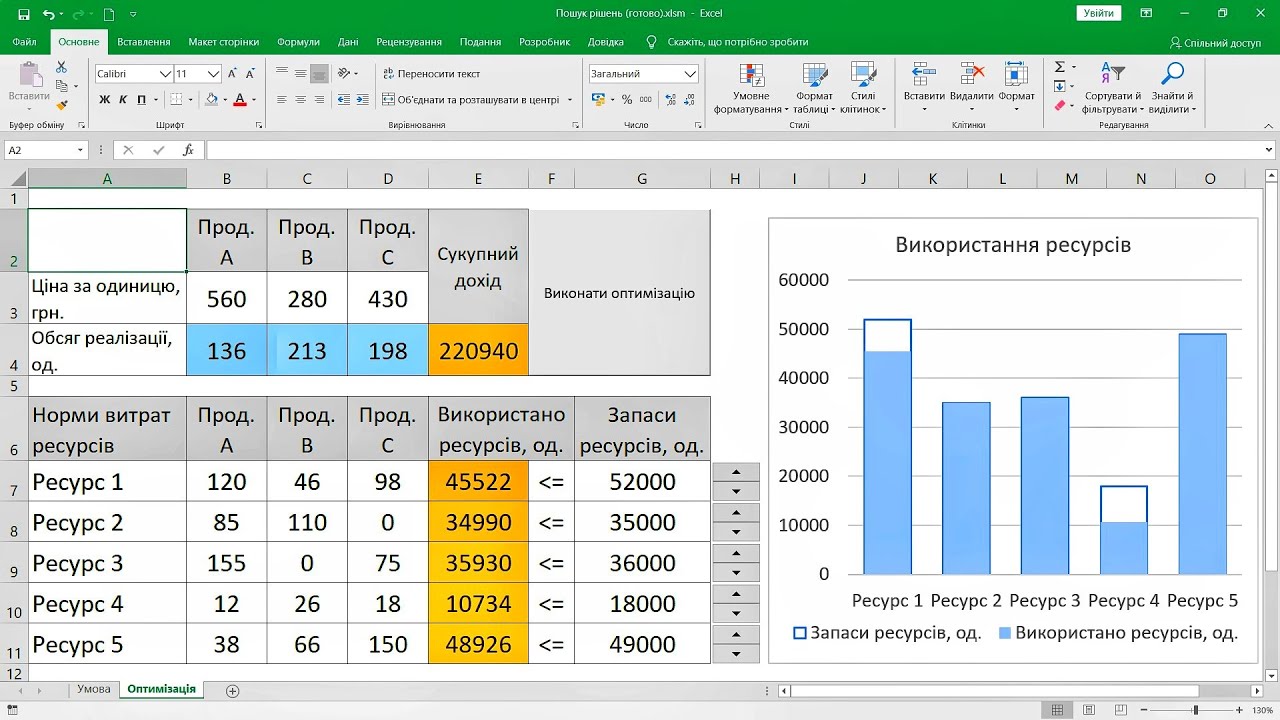Toggle Center horizontal alignment
Screen dimensions: 1280x720
point(300,100)
